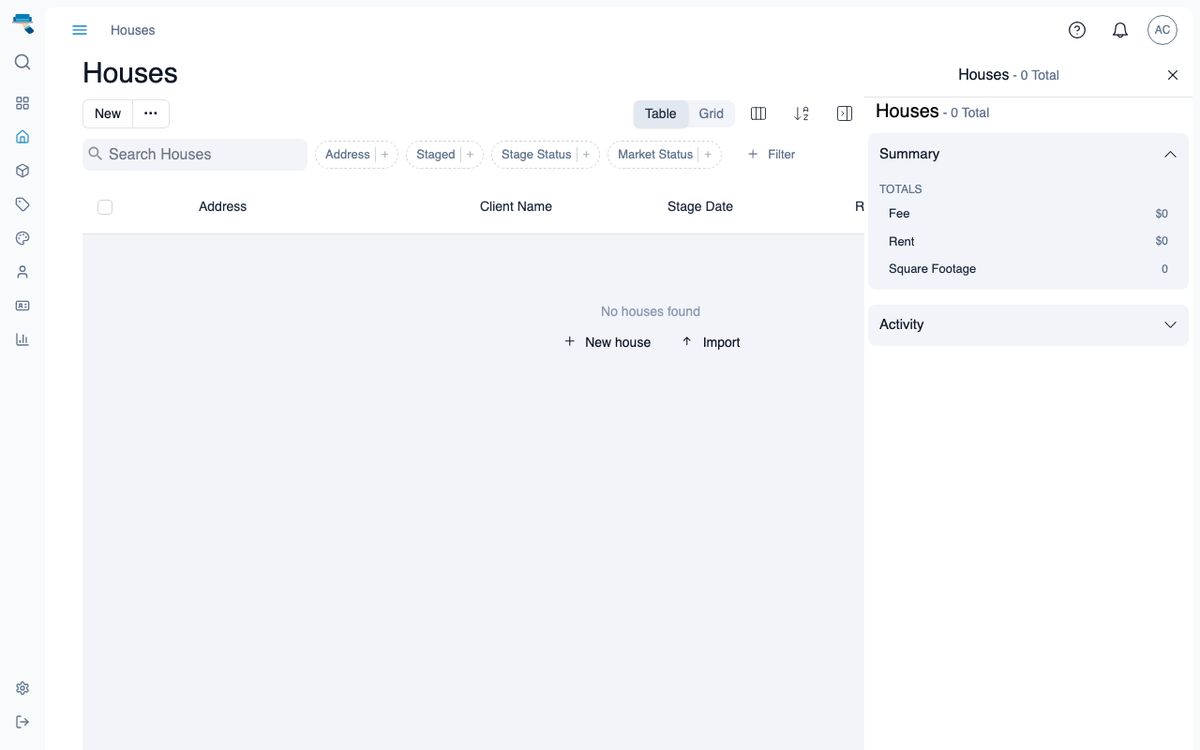
Task: Switch to the Grid view tab
Action: click(711, 114)
